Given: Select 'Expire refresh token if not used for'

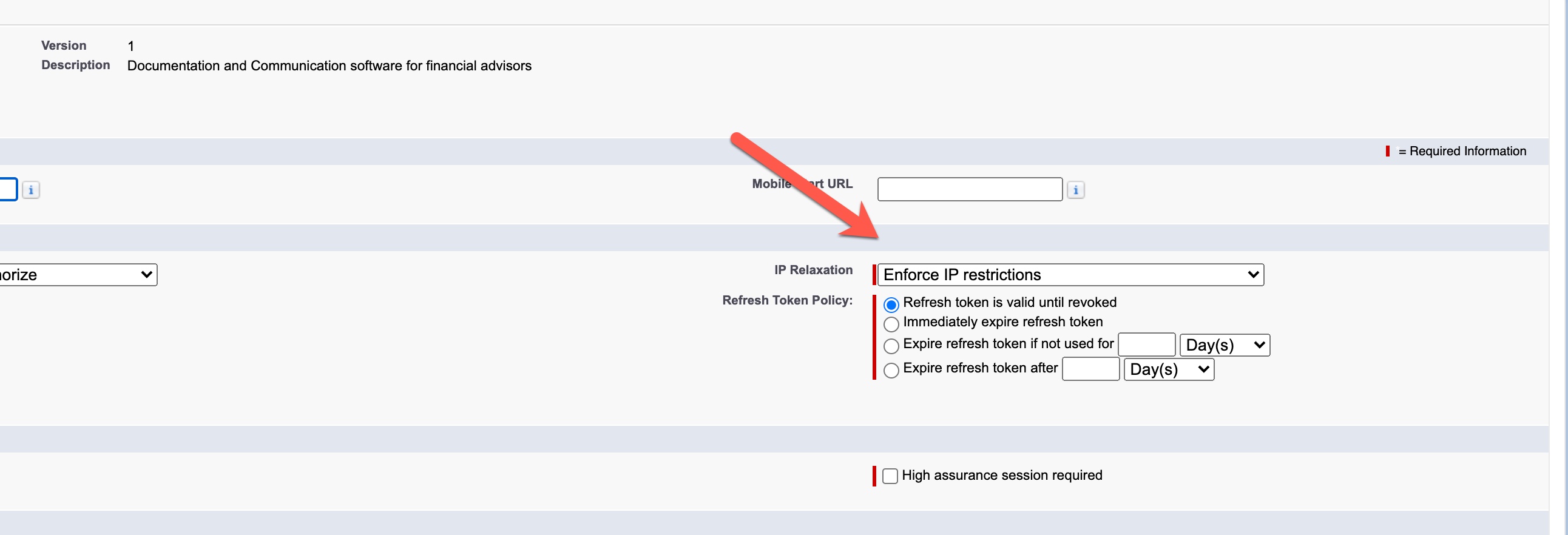Looking at the screenshot, I should 891,346.
